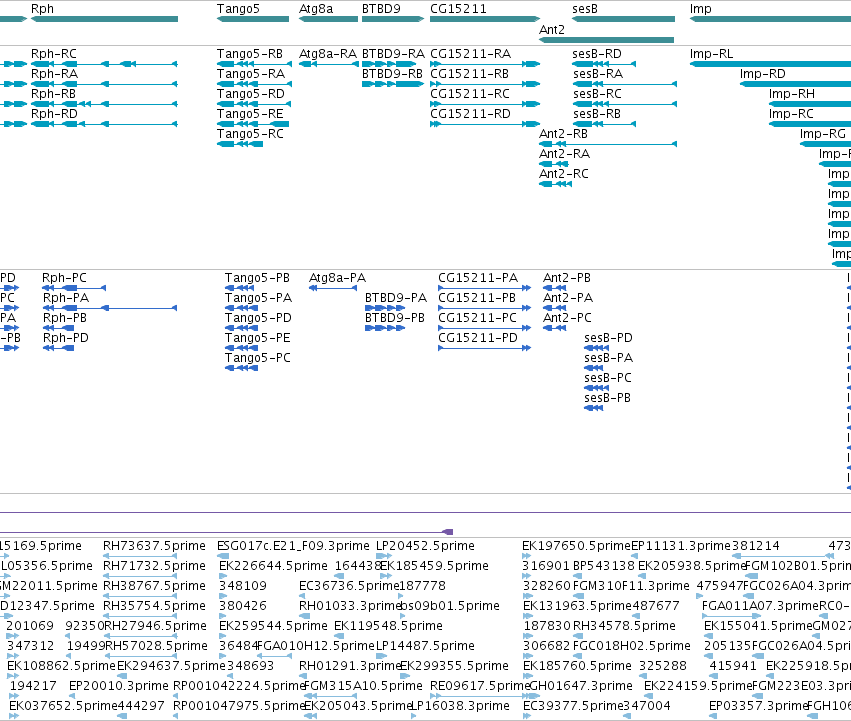Click the Ant2-RA transcript
Screen dimensions: 851x721
click(554, 164)
